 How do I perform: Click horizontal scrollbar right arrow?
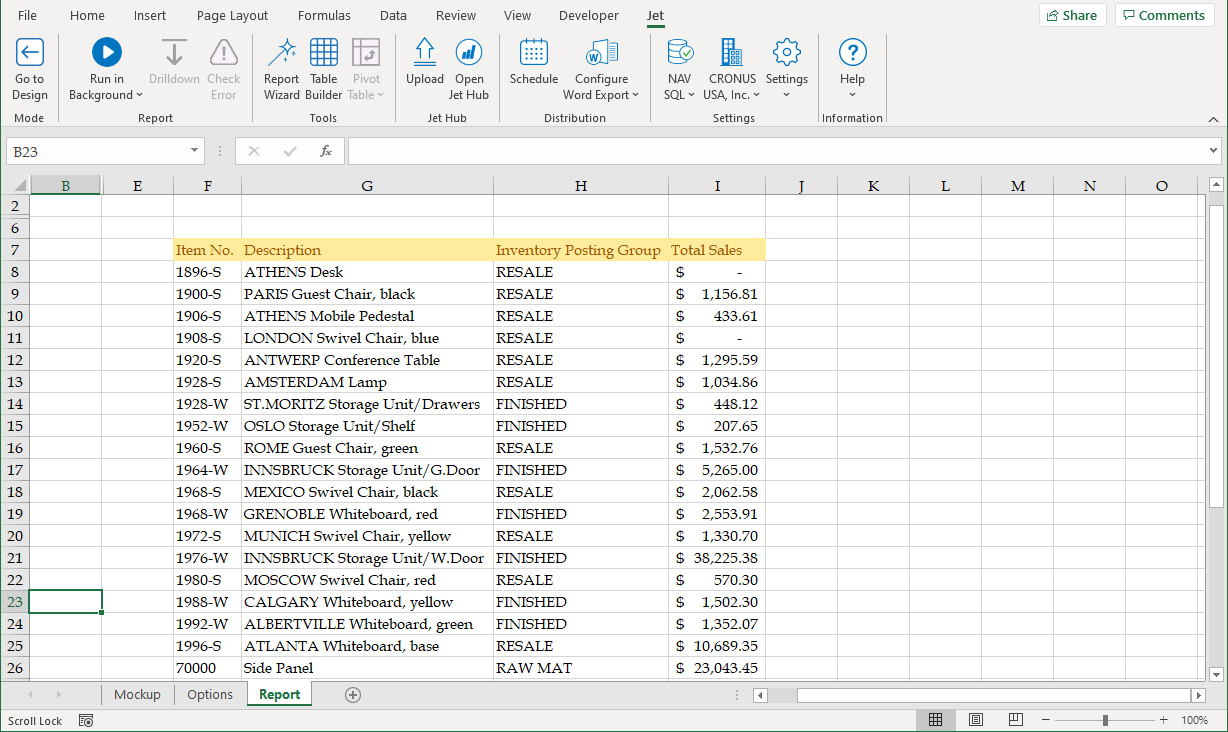click(x=1198, y=695)
